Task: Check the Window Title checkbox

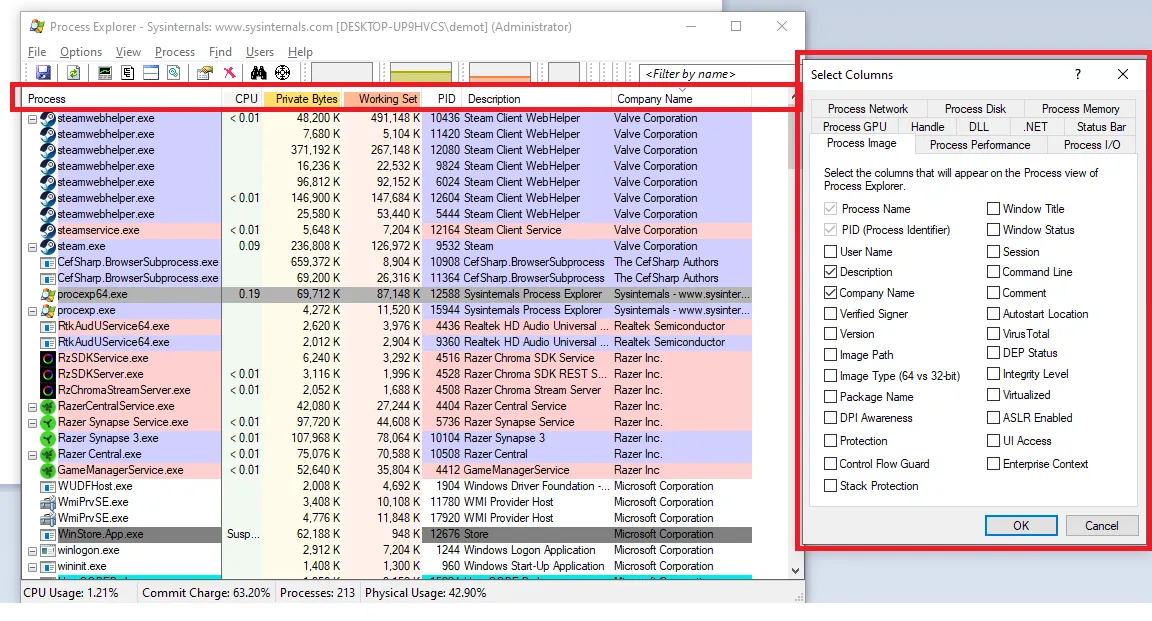Action: coord(993,209)
